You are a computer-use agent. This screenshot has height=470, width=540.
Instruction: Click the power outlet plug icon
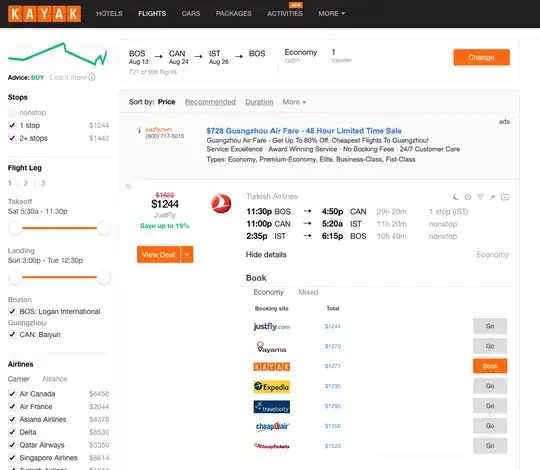point(492,197)
